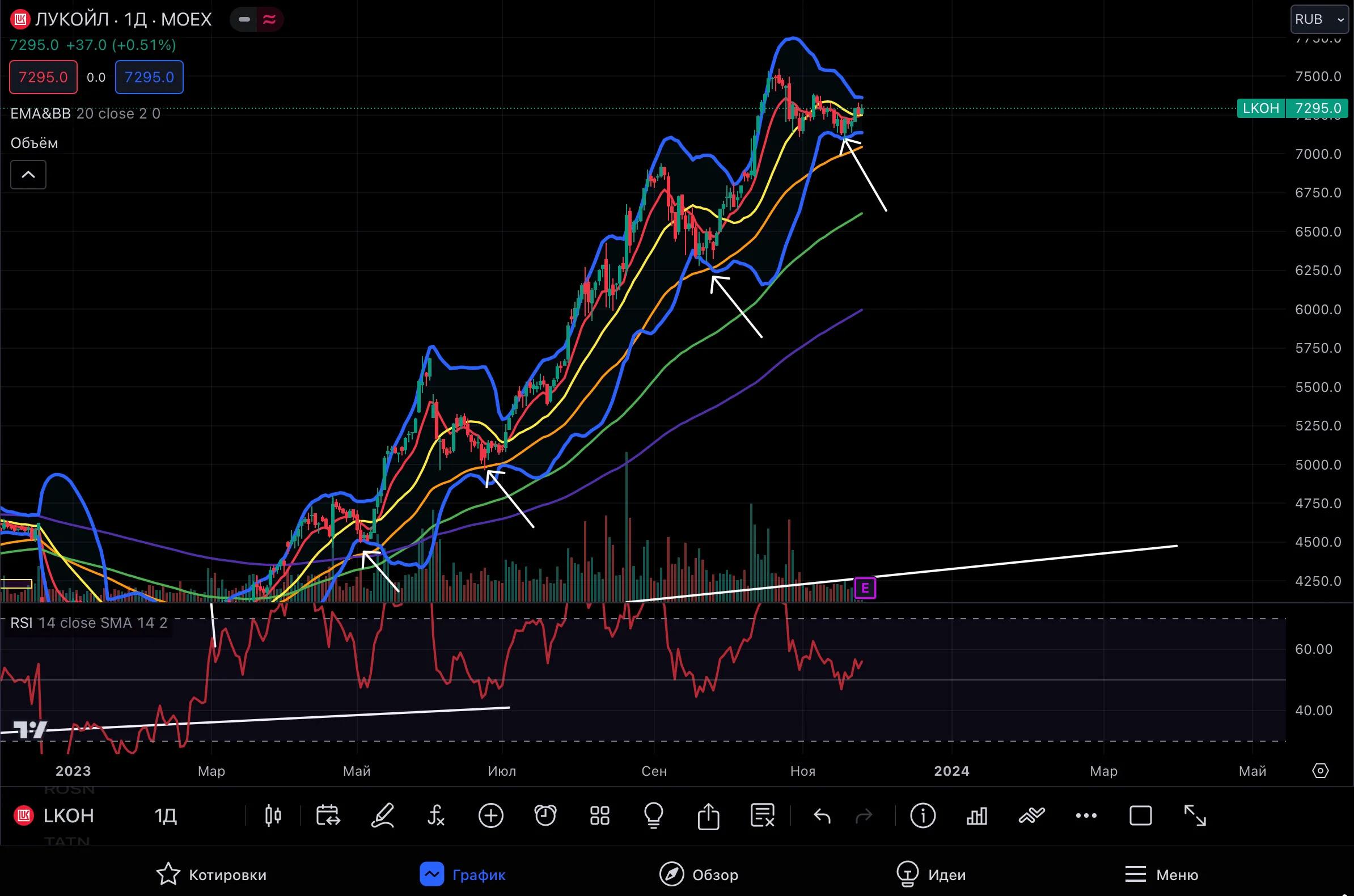Undo the last chart action

(822, 816)
